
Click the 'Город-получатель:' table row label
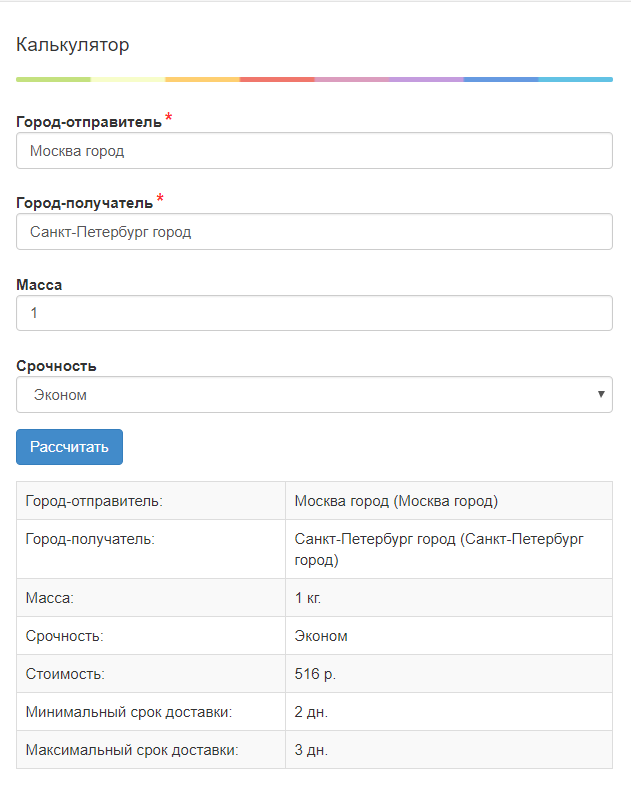tap(90, 539)
